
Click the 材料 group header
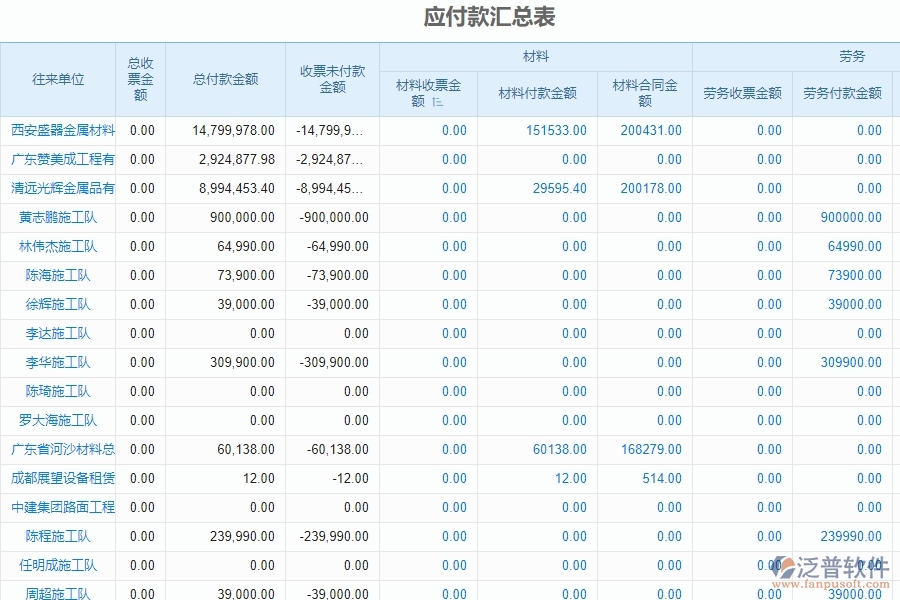(x=535, y=56)
